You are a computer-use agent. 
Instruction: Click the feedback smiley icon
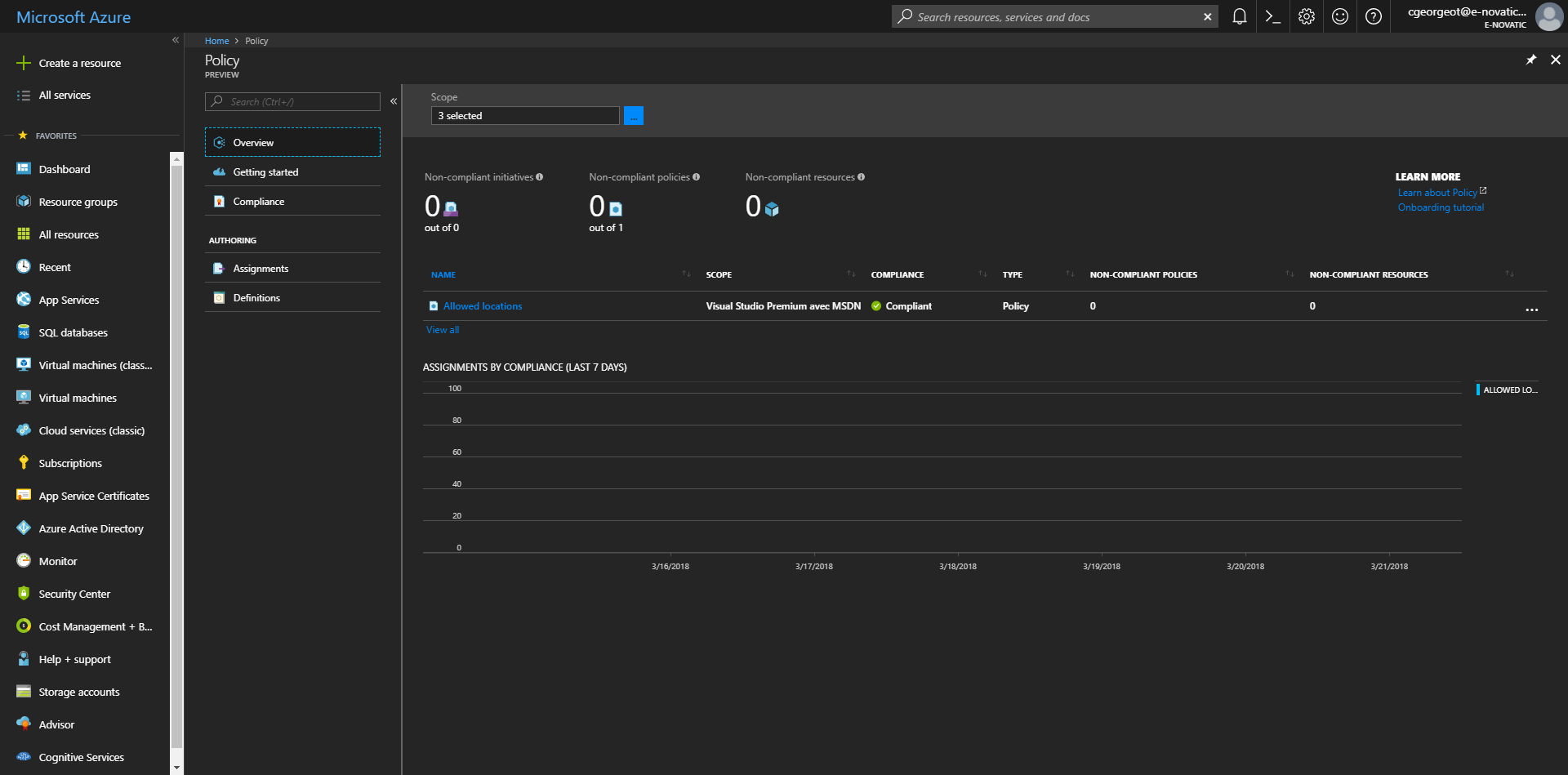point(1339,16)
